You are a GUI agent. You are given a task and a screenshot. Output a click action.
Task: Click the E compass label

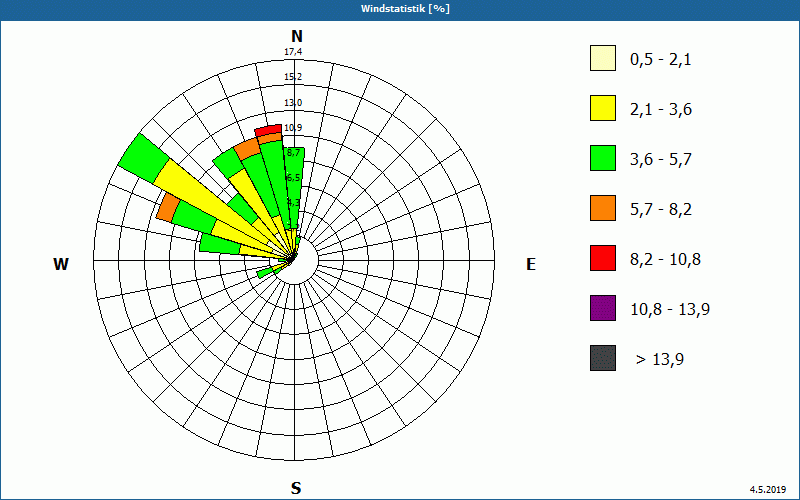[531, 264]
